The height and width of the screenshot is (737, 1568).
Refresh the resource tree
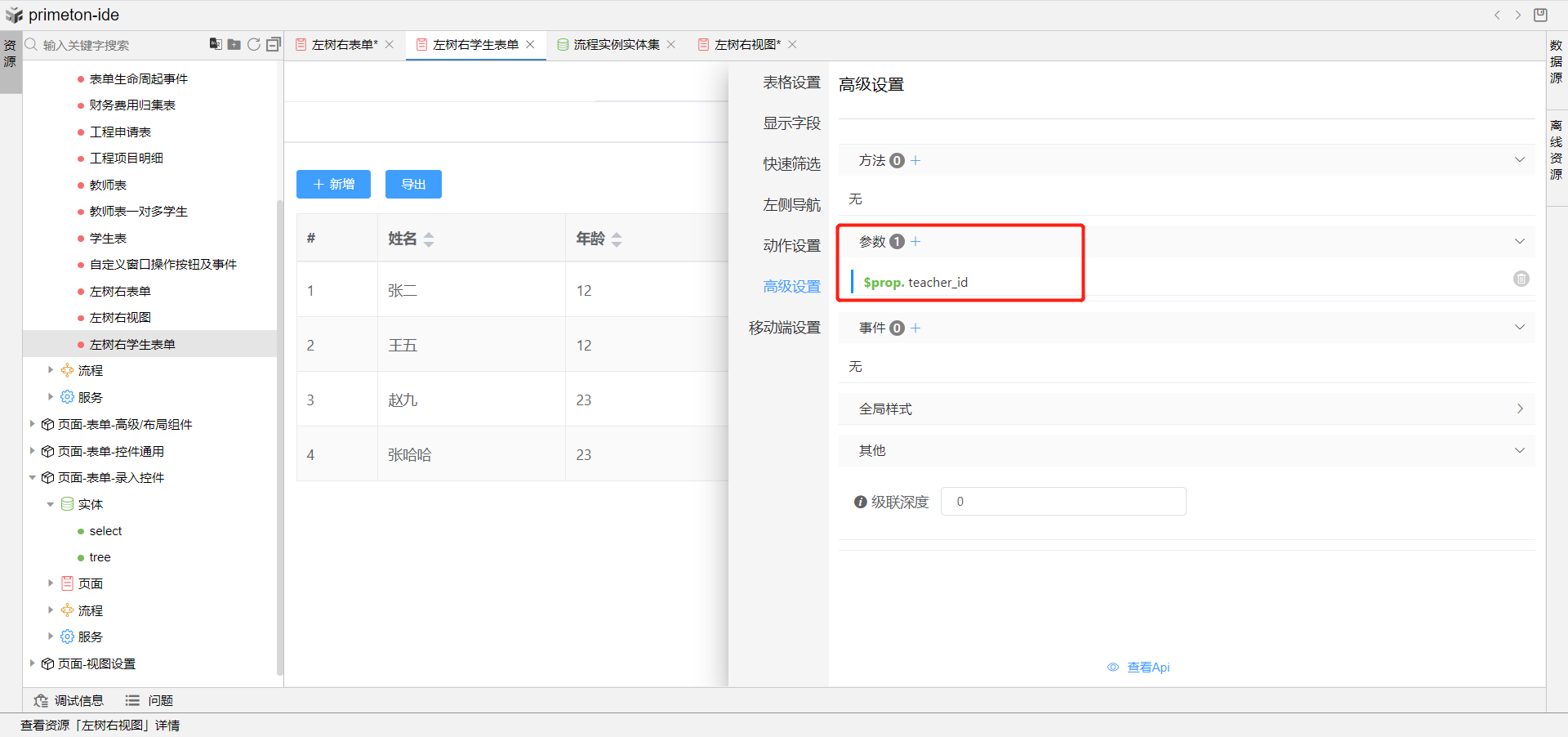(254, 44)
